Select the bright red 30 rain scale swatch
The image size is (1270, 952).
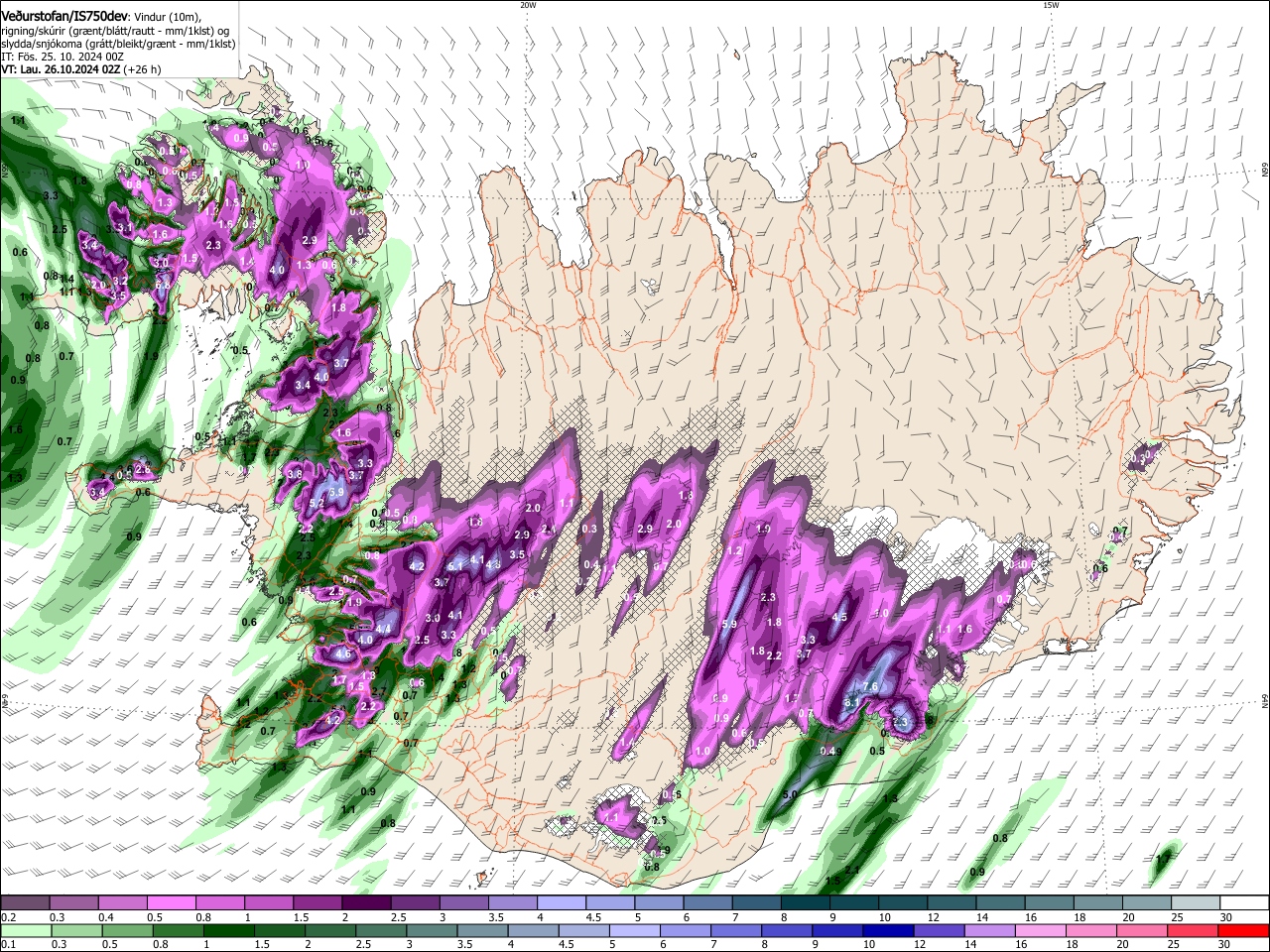coord(1244,930)
